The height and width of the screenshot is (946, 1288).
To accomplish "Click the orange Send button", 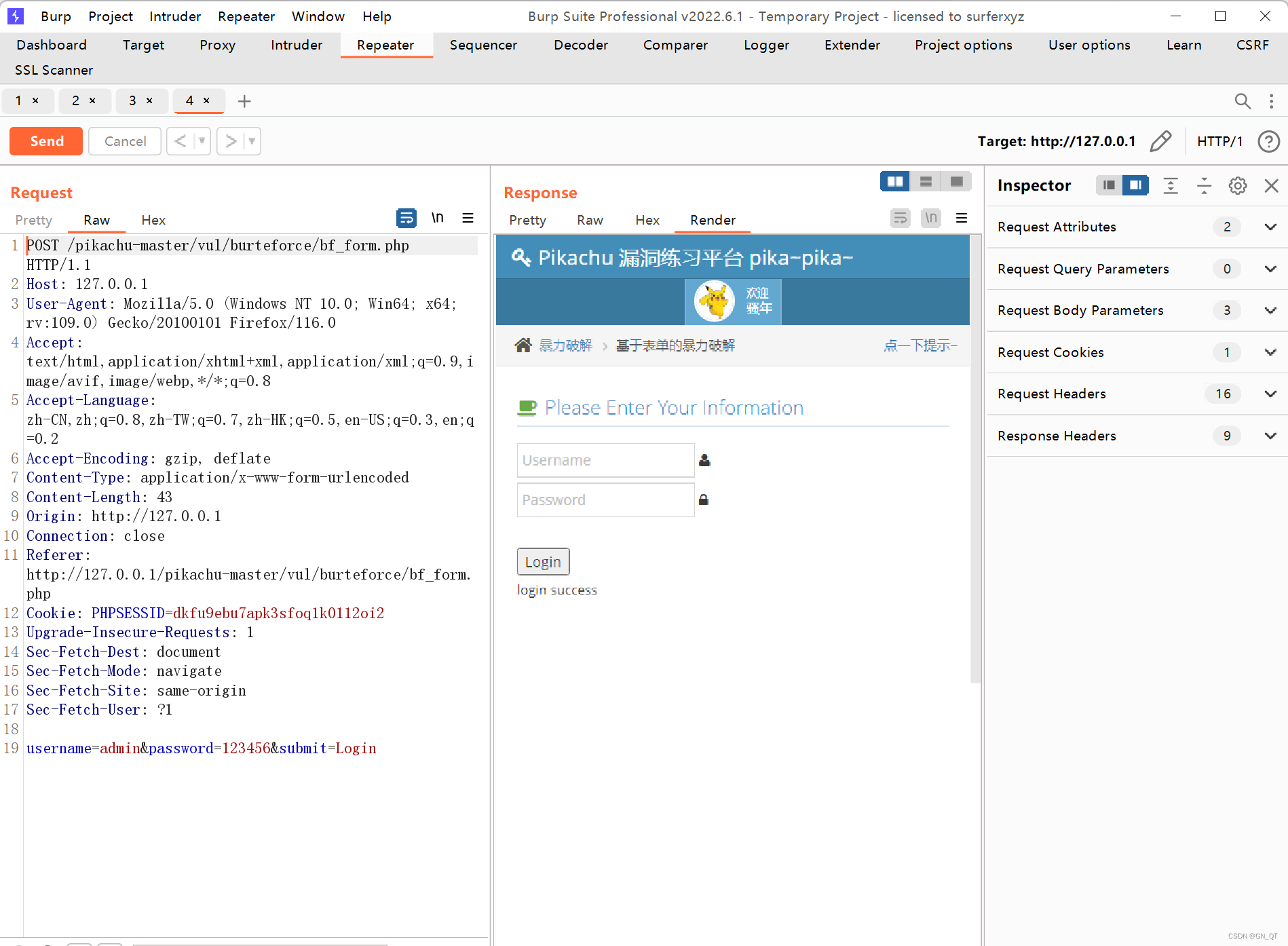I will click(x=46, y=141).
